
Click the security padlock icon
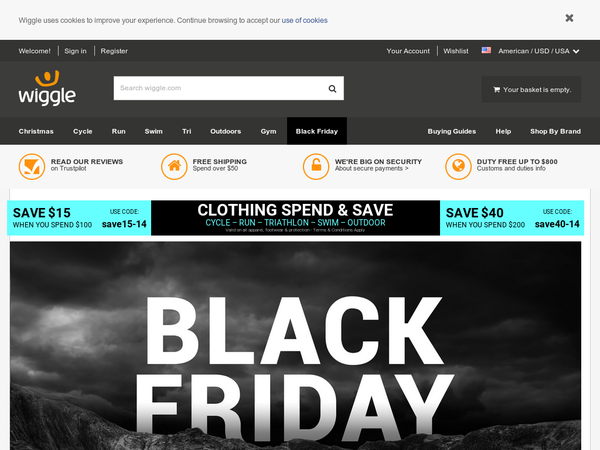(316, 166)
